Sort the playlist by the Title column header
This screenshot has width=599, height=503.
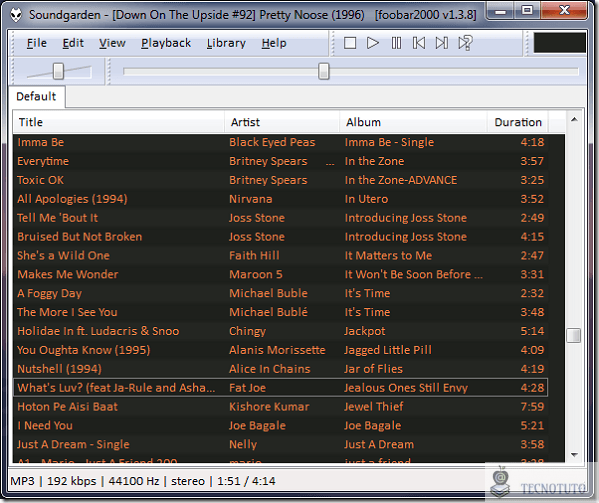[x=119, y=122]
